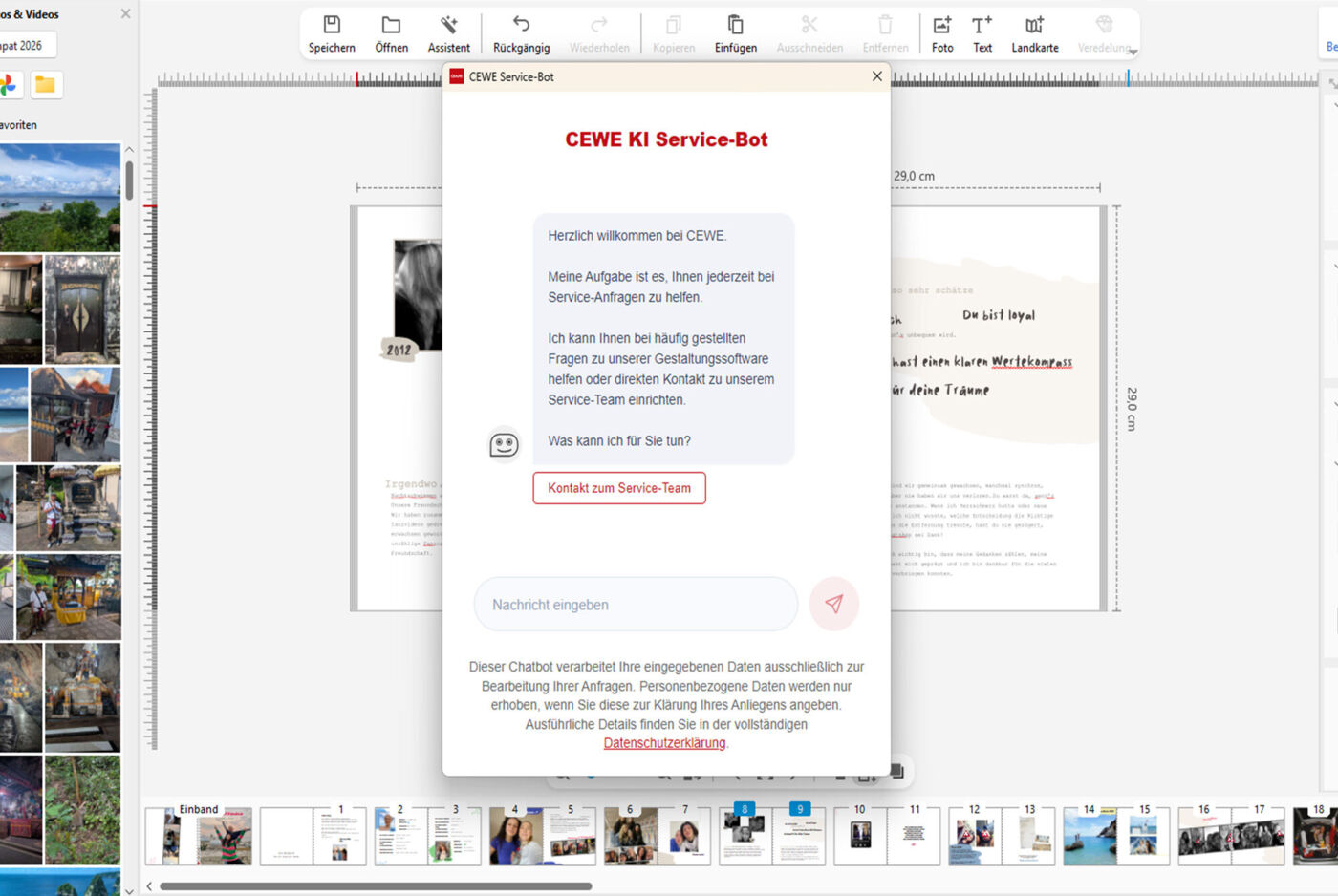This screenshot has width=1338, height=896.
Task: Click the stacked pages icon in bottom toolbar
Action: coord(896,771)
